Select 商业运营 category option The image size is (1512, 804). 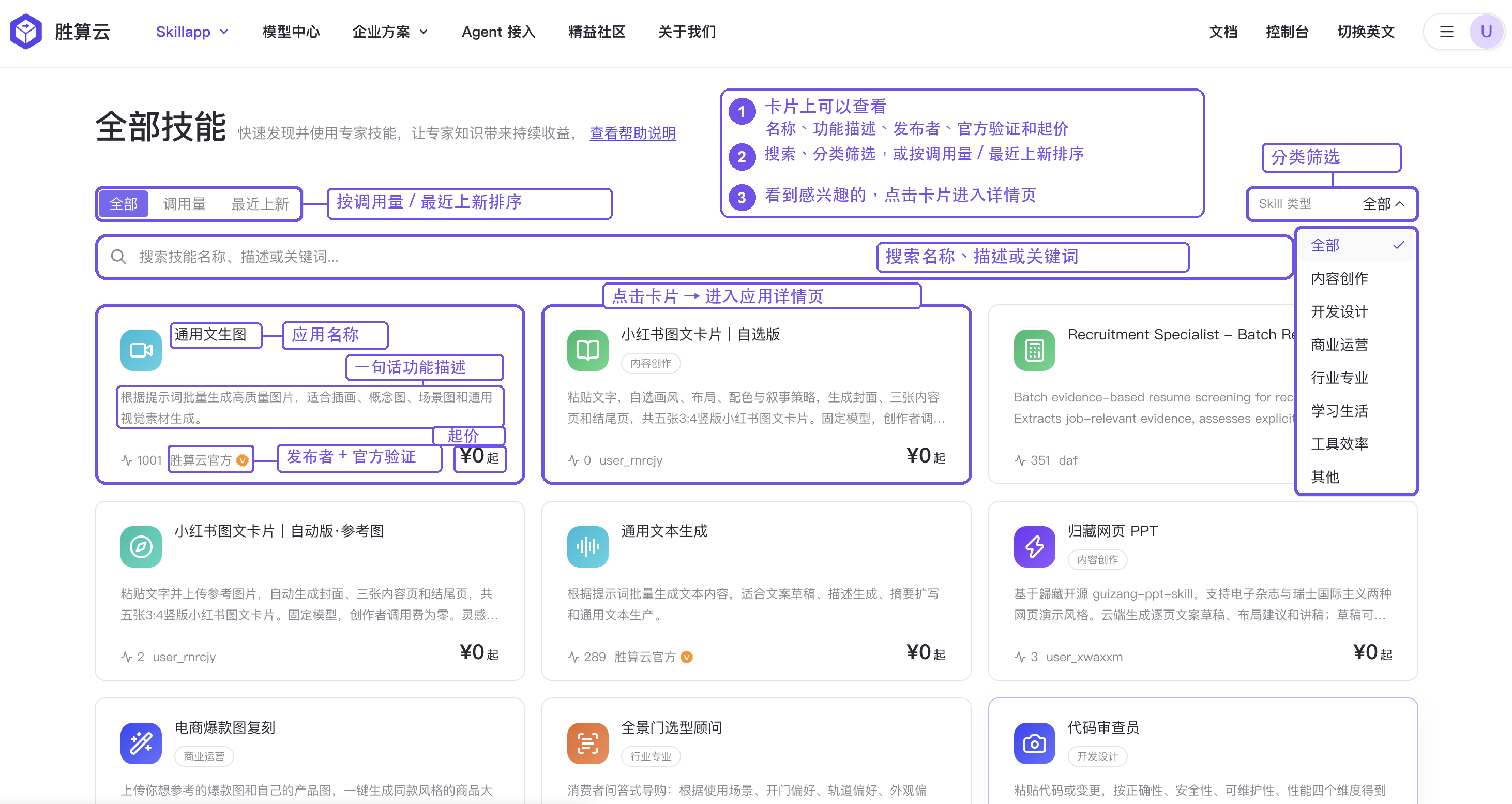1356,345
